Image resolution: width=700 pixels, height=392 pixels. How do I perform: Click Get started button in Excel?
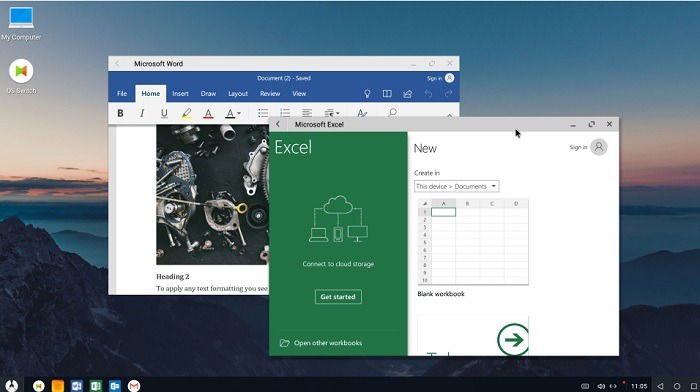(x=338, y=297)
